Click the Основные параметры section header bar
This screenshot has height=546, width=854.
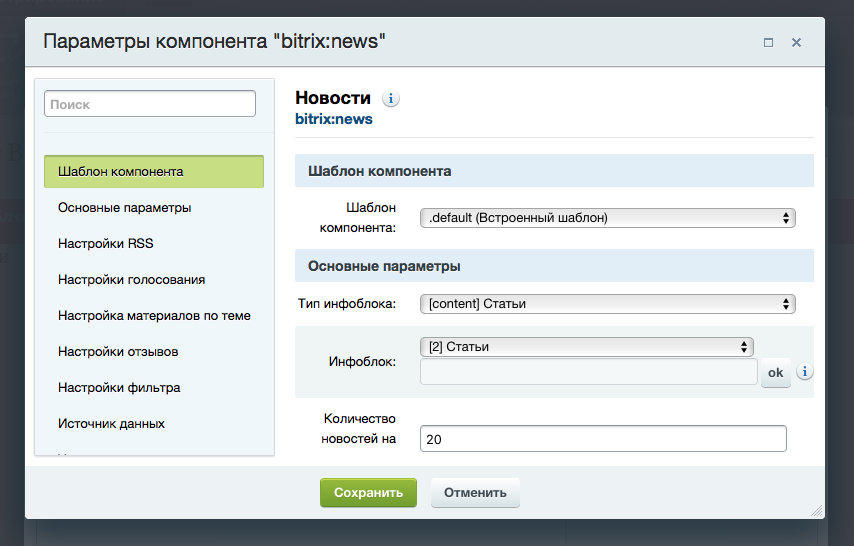pos(554,266)
